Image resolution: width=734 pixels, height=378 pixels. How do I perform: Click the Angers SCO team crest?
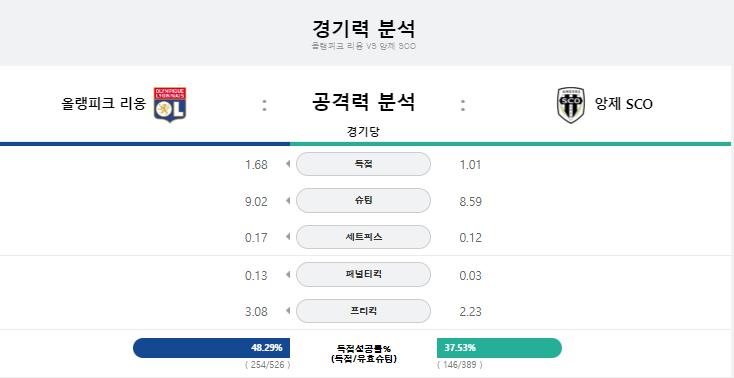(571, 105)
